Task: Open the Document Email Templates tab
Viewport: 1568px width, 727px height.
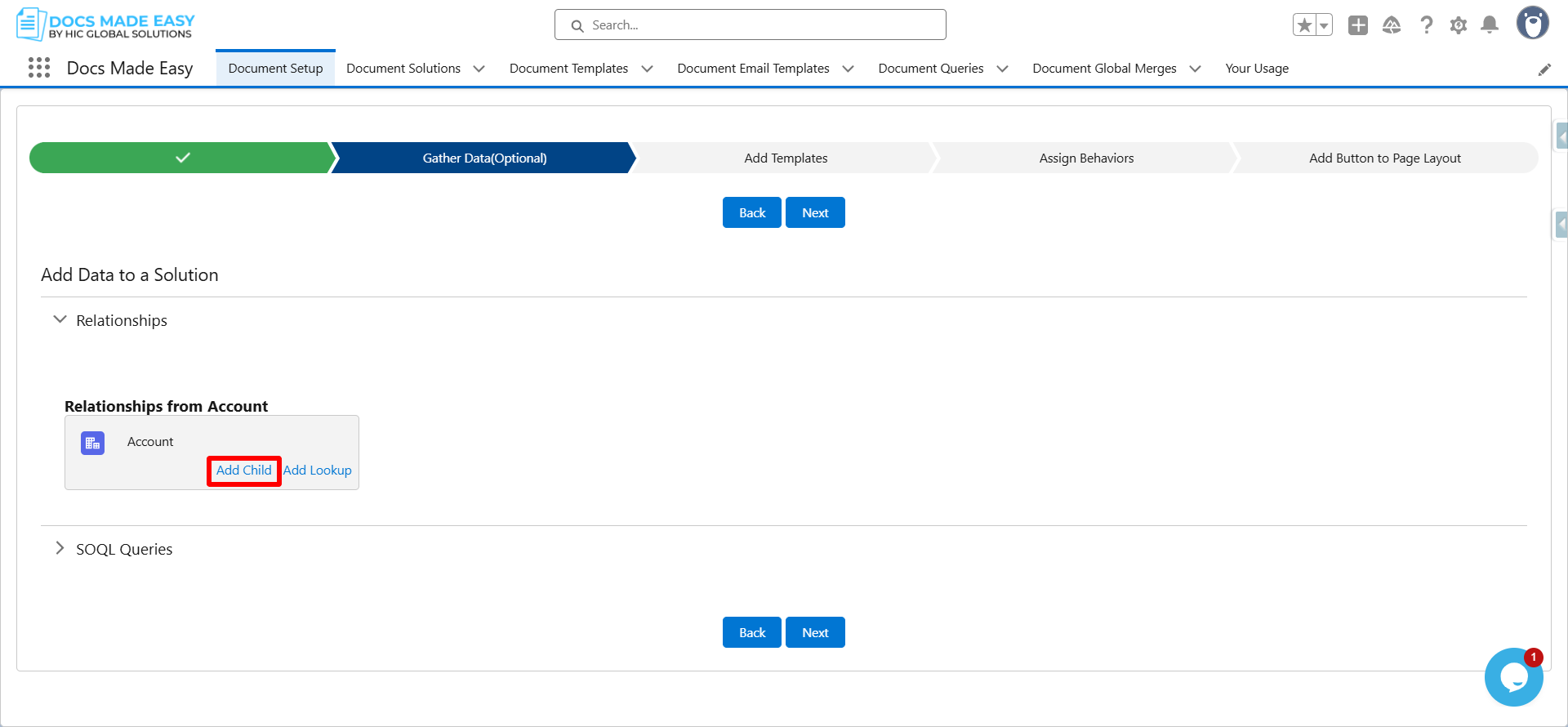Action: pos(754,69)
